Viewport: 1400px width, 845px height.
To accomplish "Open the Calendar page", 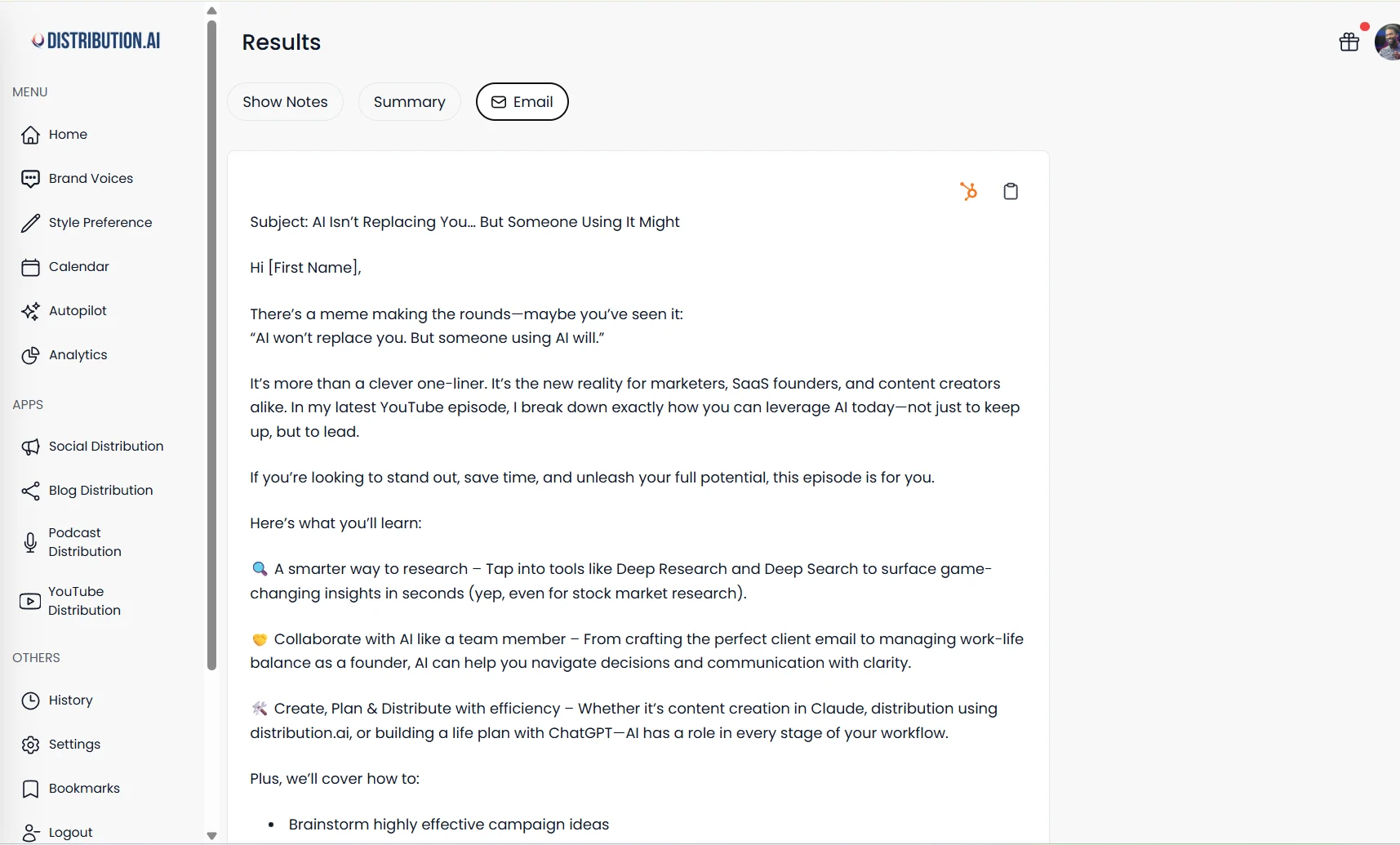I will click(x=78, y=267).
